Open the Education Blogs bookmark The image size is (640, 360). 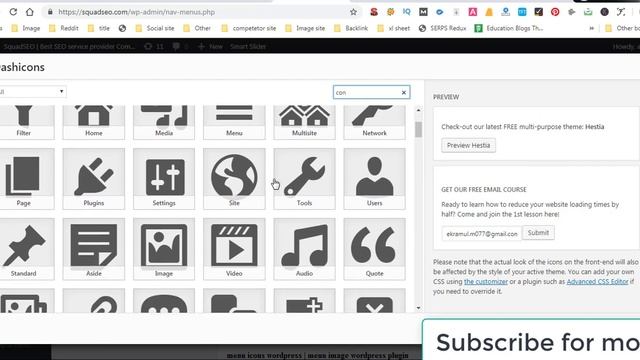pyautogui.click(x=509, y=28)
